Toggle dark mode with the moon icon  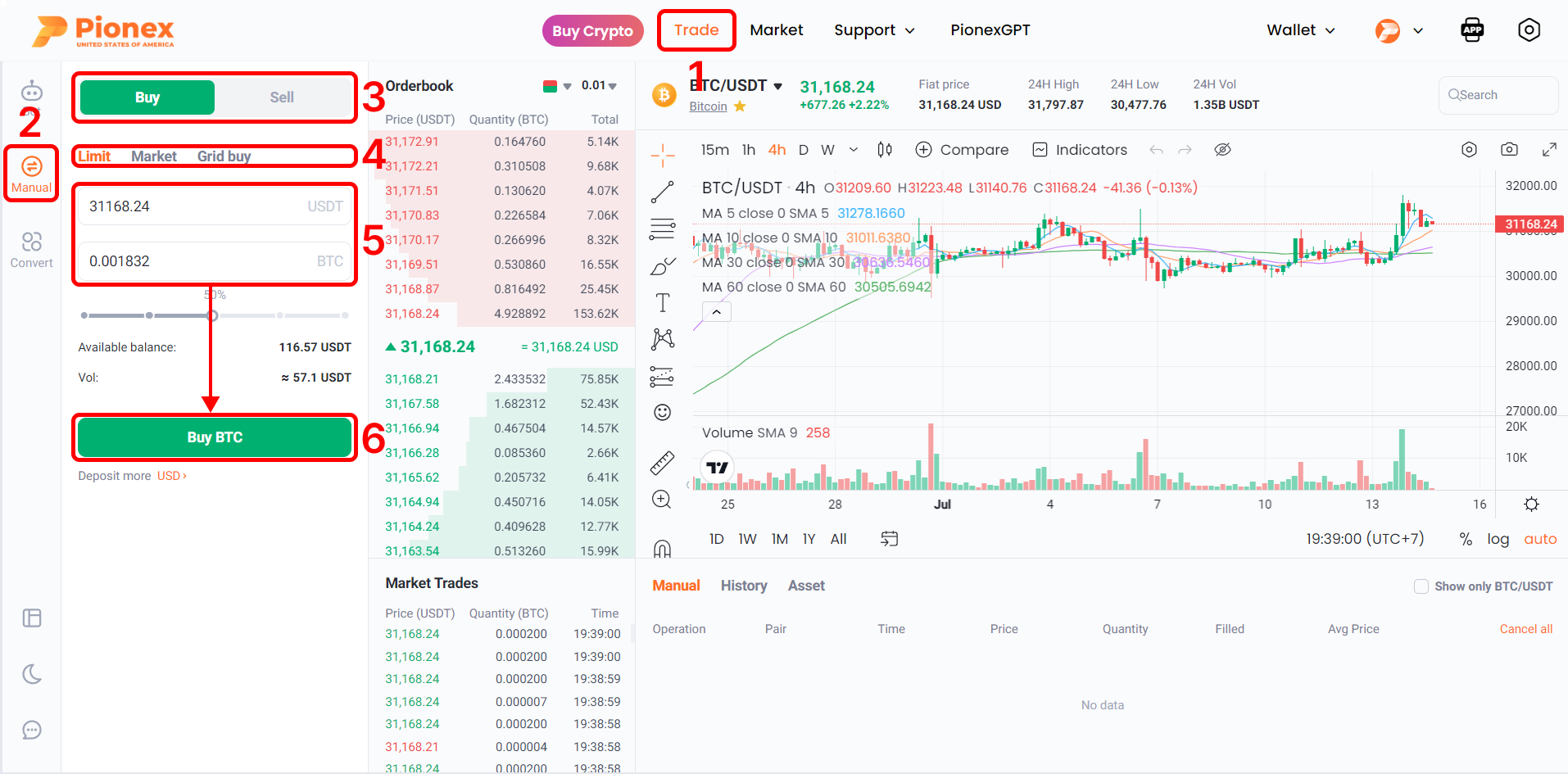click(31, 674)
